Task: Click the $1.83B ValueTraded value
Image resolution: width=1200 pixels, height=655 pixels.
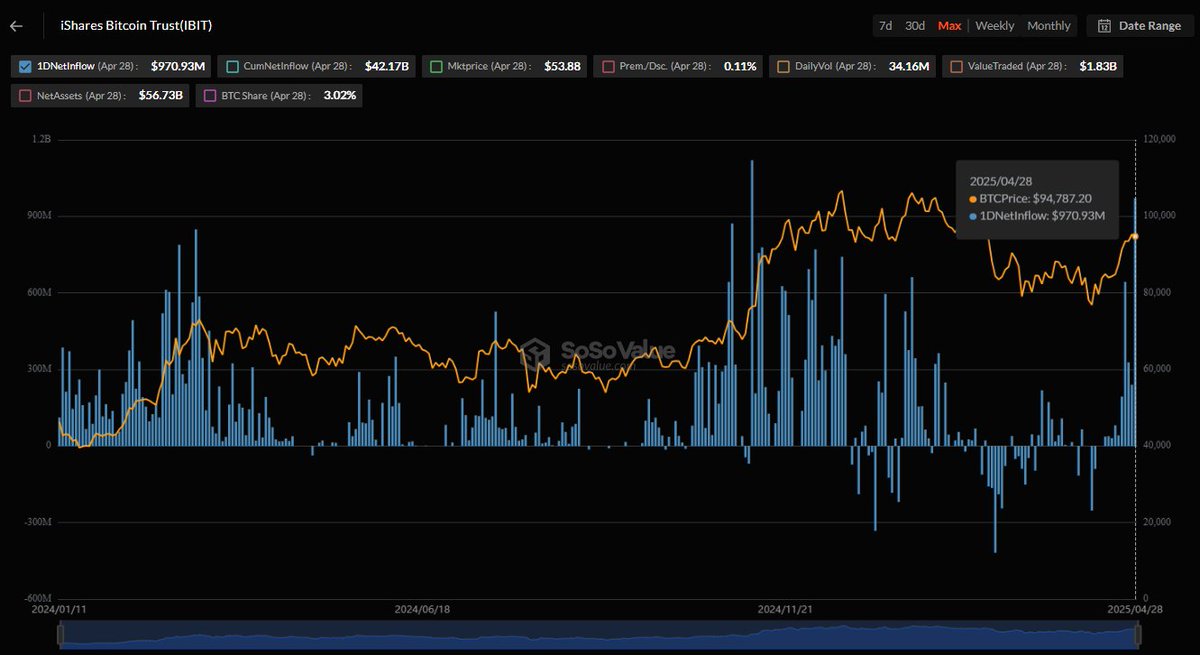Action: click(x=1098, y=67)
